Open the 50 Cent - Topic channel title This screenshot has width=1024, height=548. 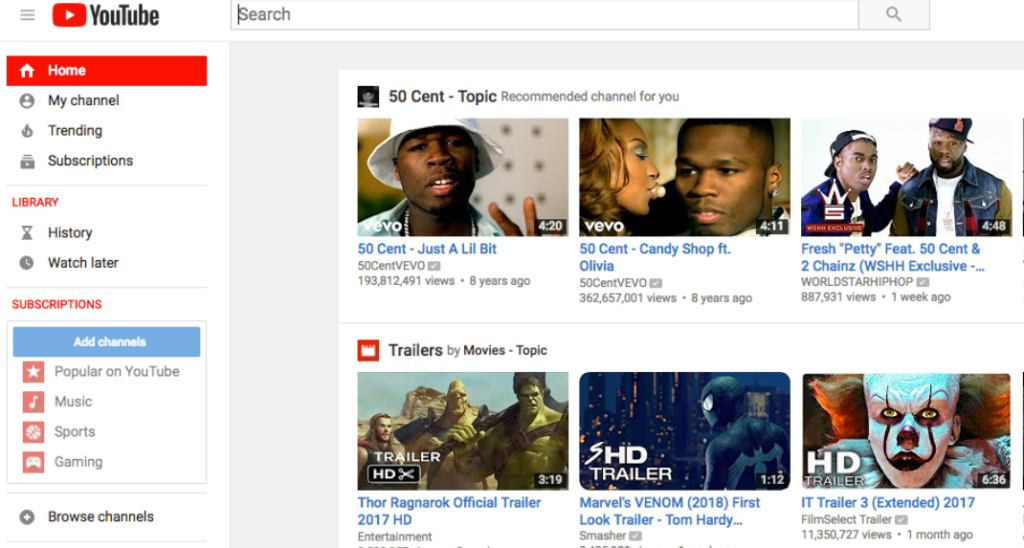click(443, 97)
